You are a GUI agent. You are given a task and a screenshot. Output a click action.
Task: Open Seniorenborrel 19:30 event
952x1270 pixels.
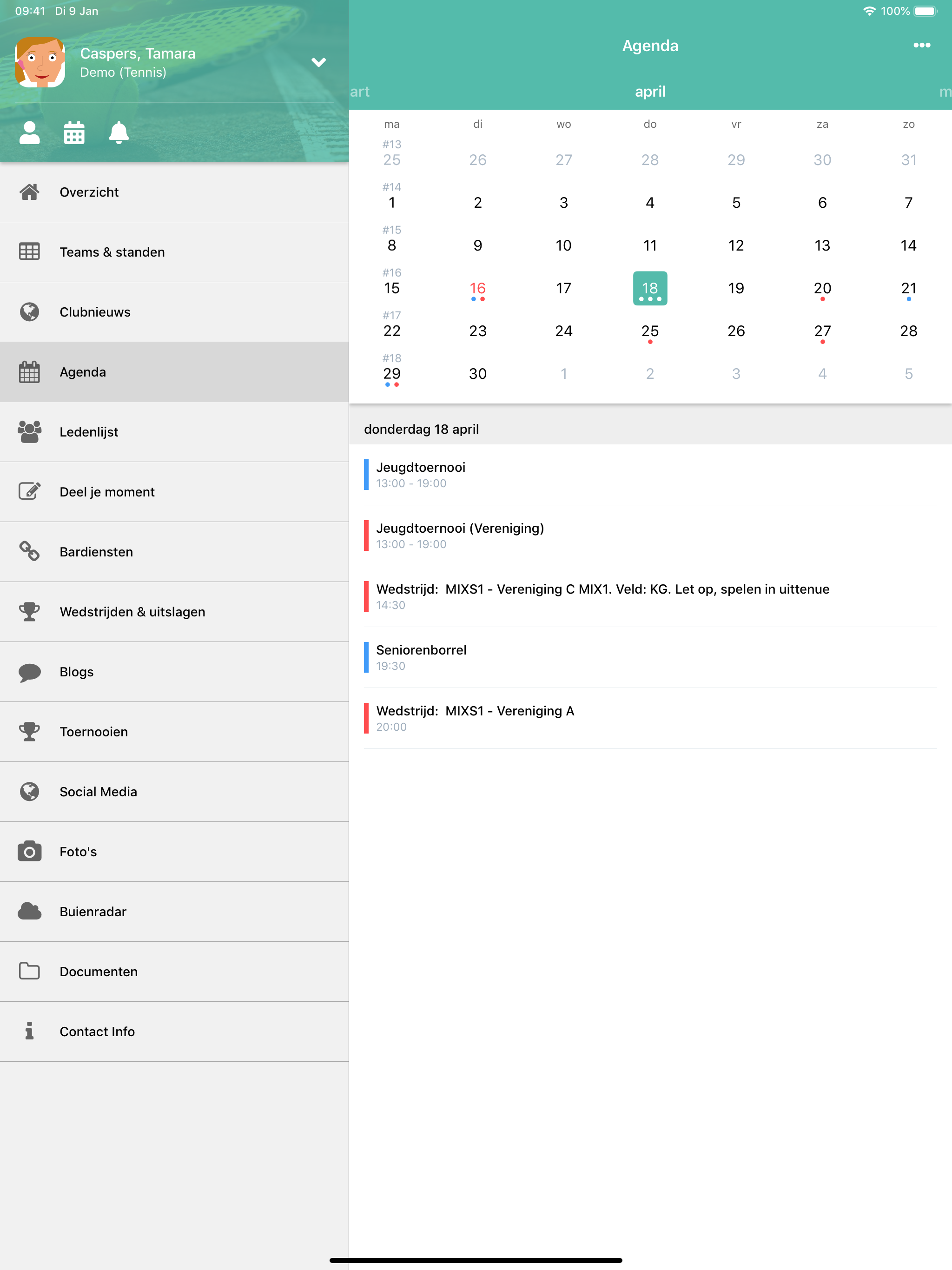click(x=650, y=657)
